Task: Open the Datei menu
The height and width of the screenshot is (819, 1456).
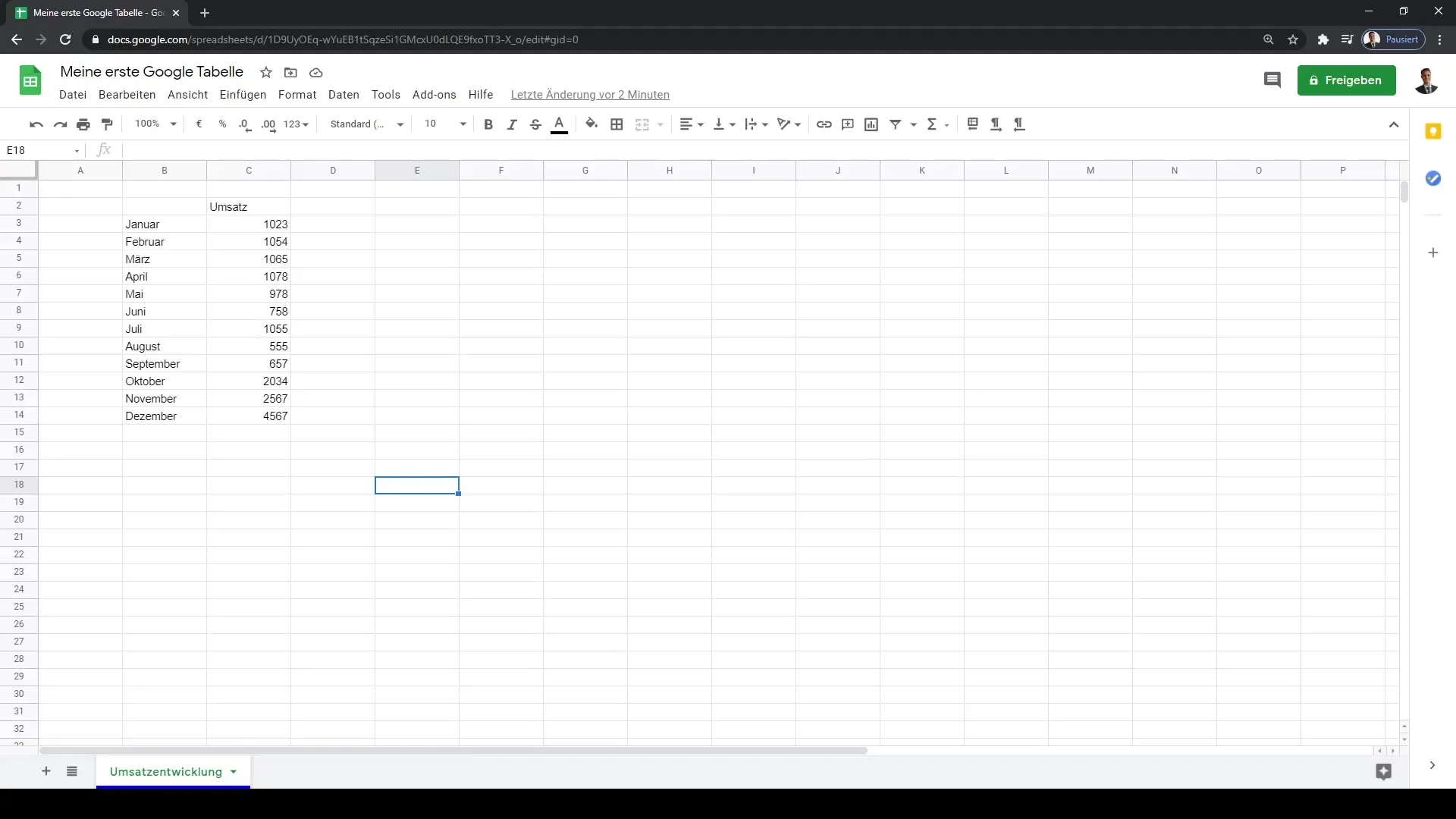Action: point(72,94)
